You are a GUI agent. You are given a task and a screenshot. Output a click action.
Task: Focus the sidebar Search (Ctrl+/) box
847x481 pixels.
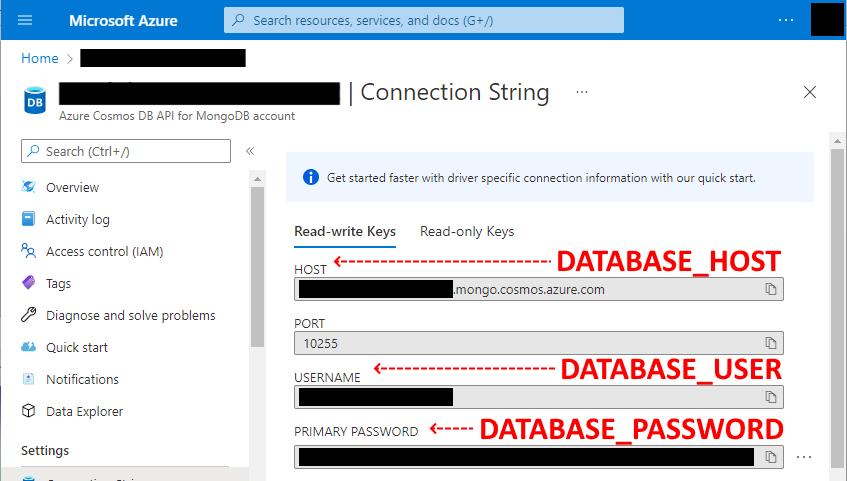tap(126, 151)
